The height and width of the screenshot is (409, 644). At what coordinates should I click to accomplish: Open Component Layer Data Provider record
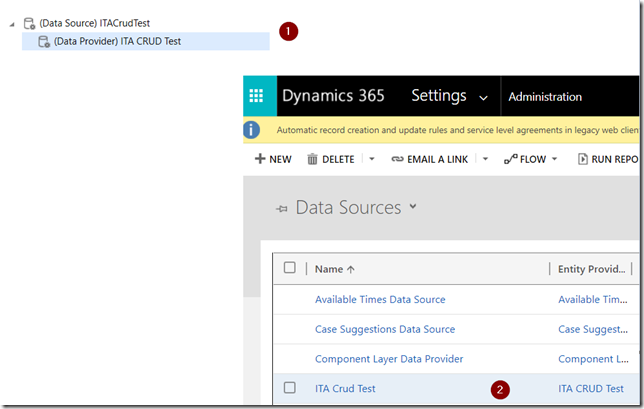(x=389, y=359)
